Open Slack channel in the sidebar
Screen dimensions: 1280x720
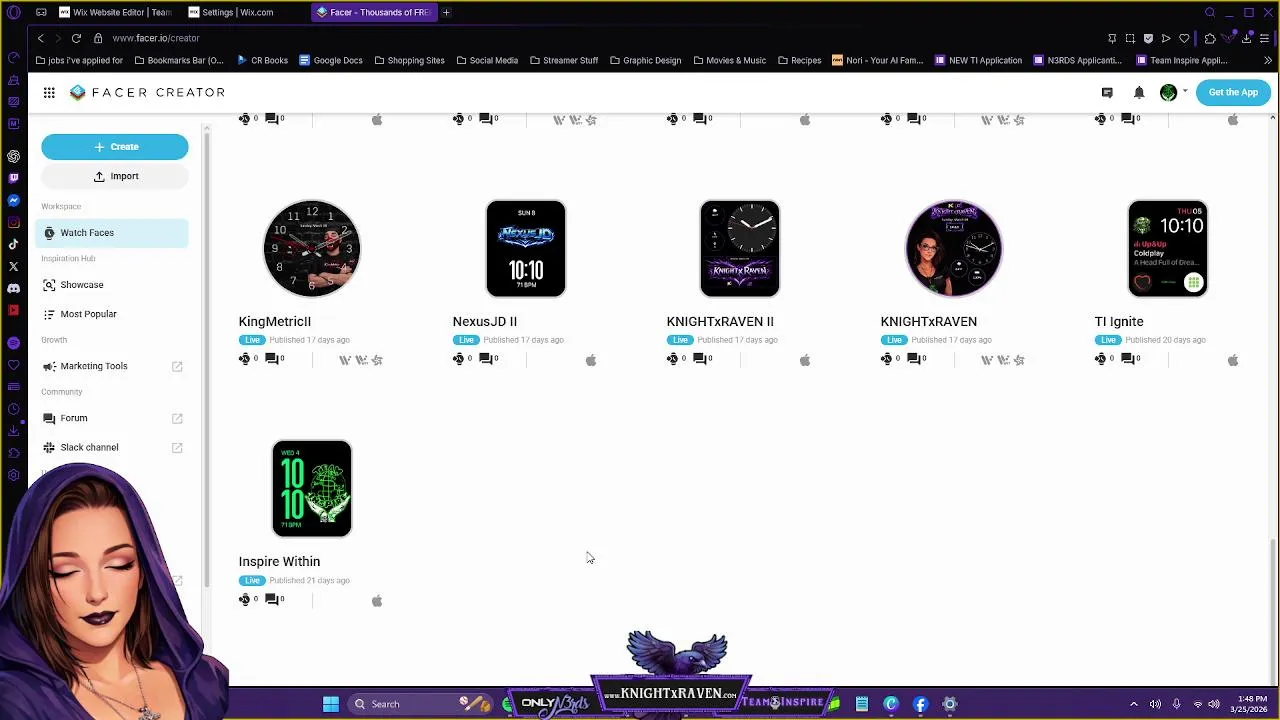point(89,447)
